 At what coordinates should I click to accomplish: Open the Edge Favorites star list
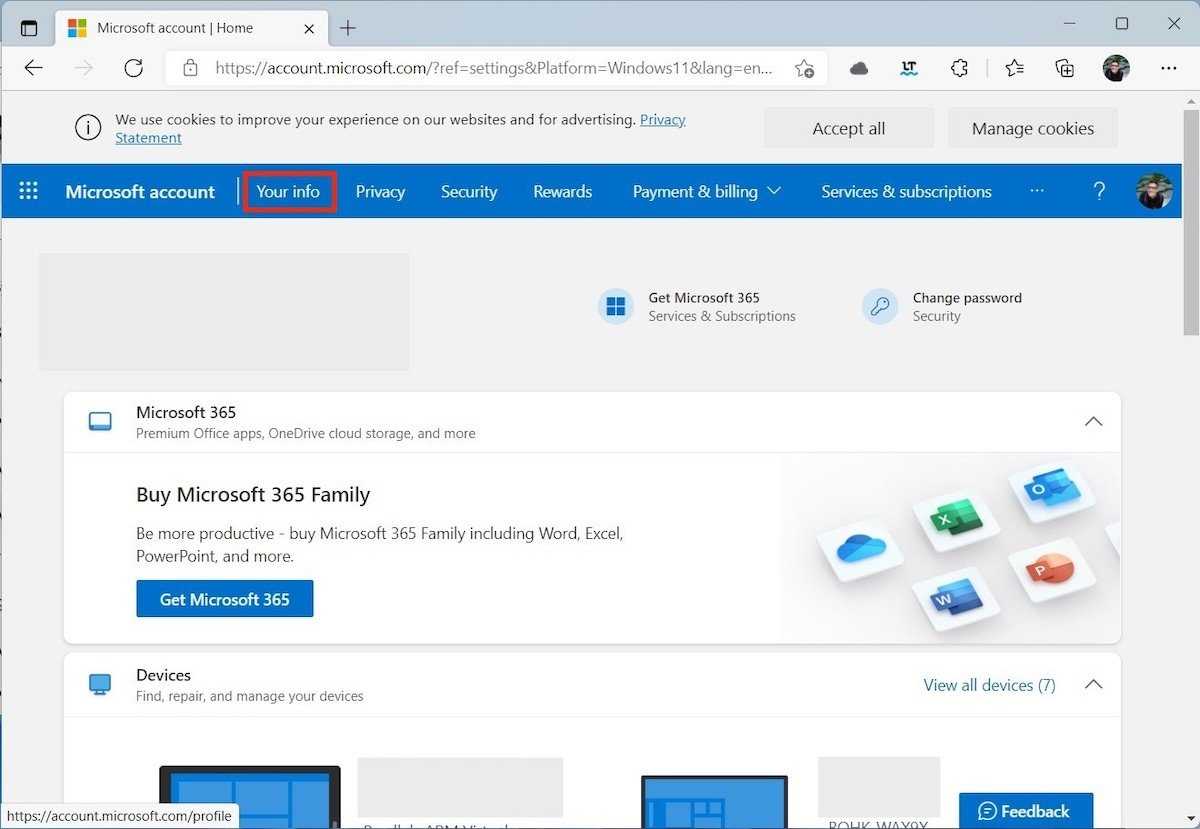coord(1014,68)
